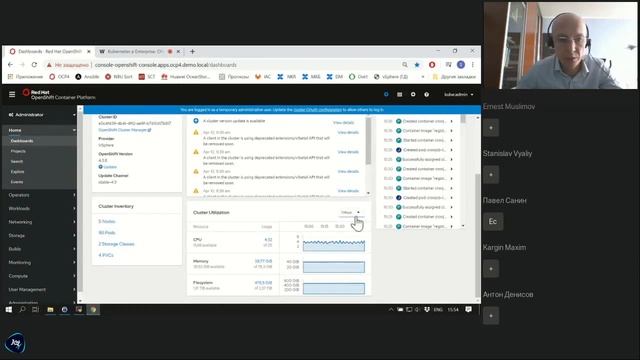The width and height of the screenshot is (640, 360).
Task: Click the browser back arrow
Action: [x=10, y=65]
